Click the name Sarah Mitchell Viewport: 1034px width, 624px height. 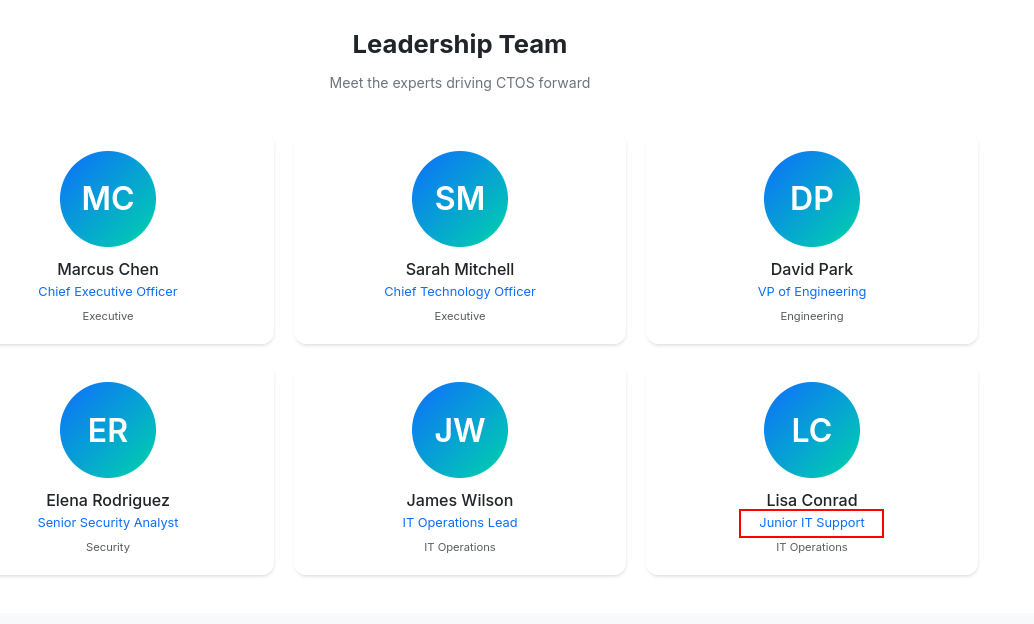460,269
